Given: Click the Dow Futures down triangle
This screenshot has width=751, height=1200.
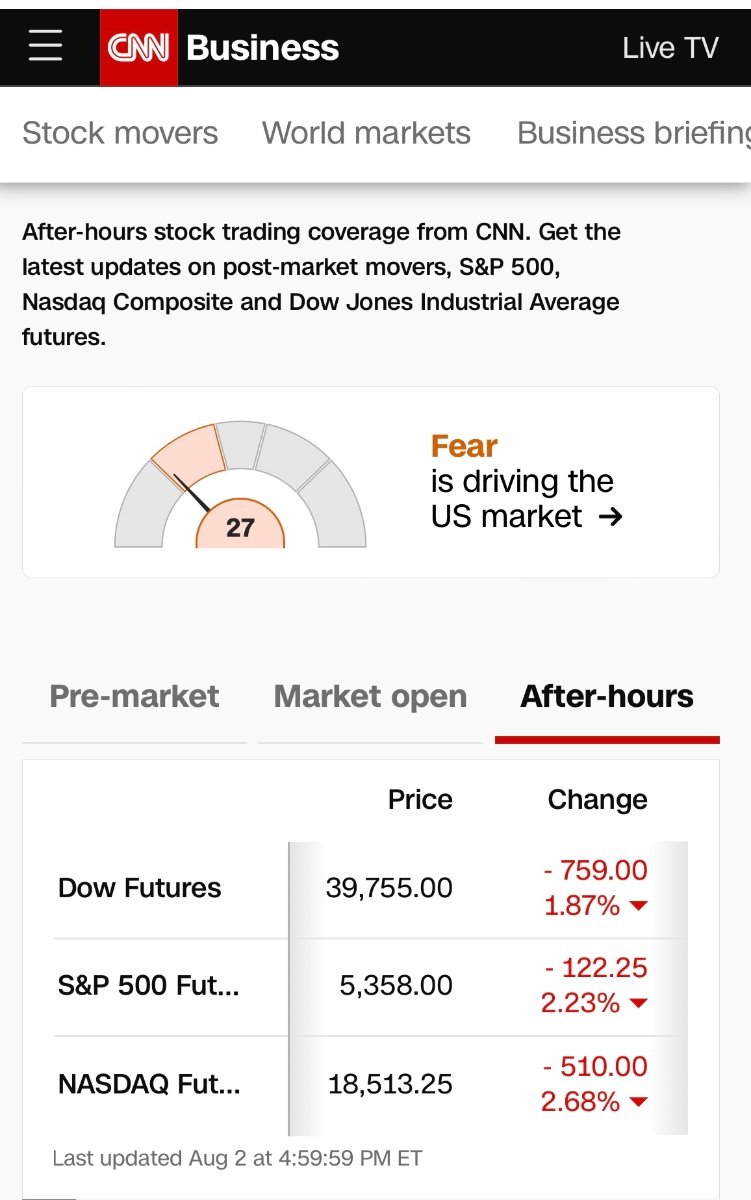Looking at the screenshot, I should 638,906.
